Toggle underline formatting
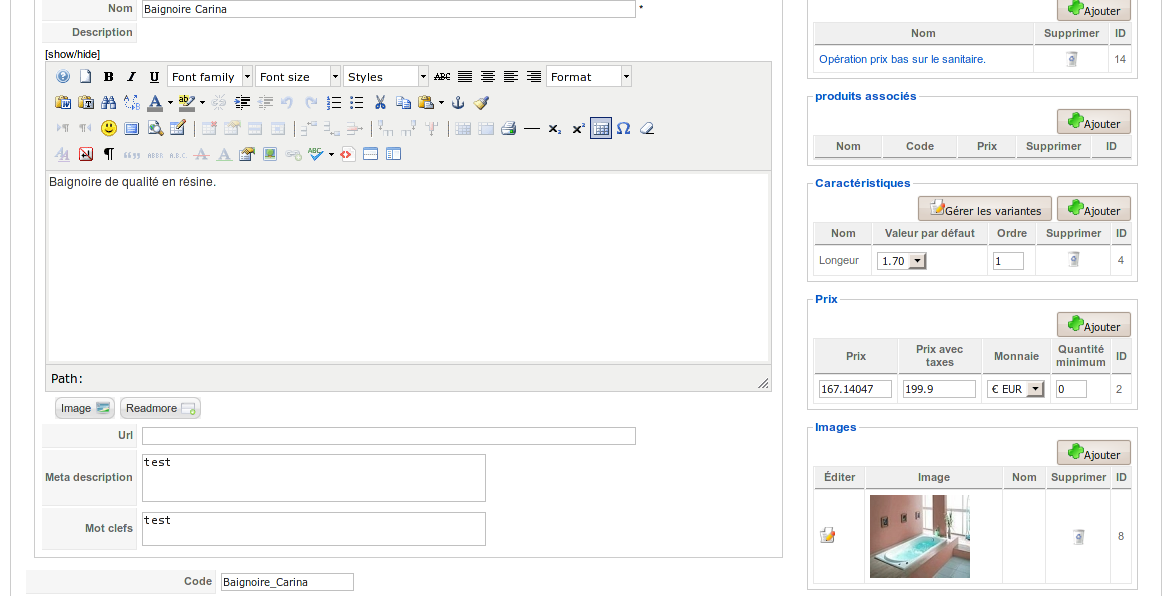 pyautogui.click(x=155, y=77)
